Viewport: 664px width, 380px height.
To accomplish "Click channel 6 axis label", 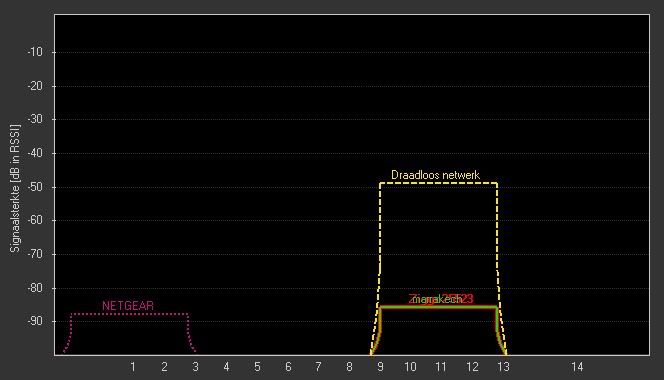I will pos(288,367).
